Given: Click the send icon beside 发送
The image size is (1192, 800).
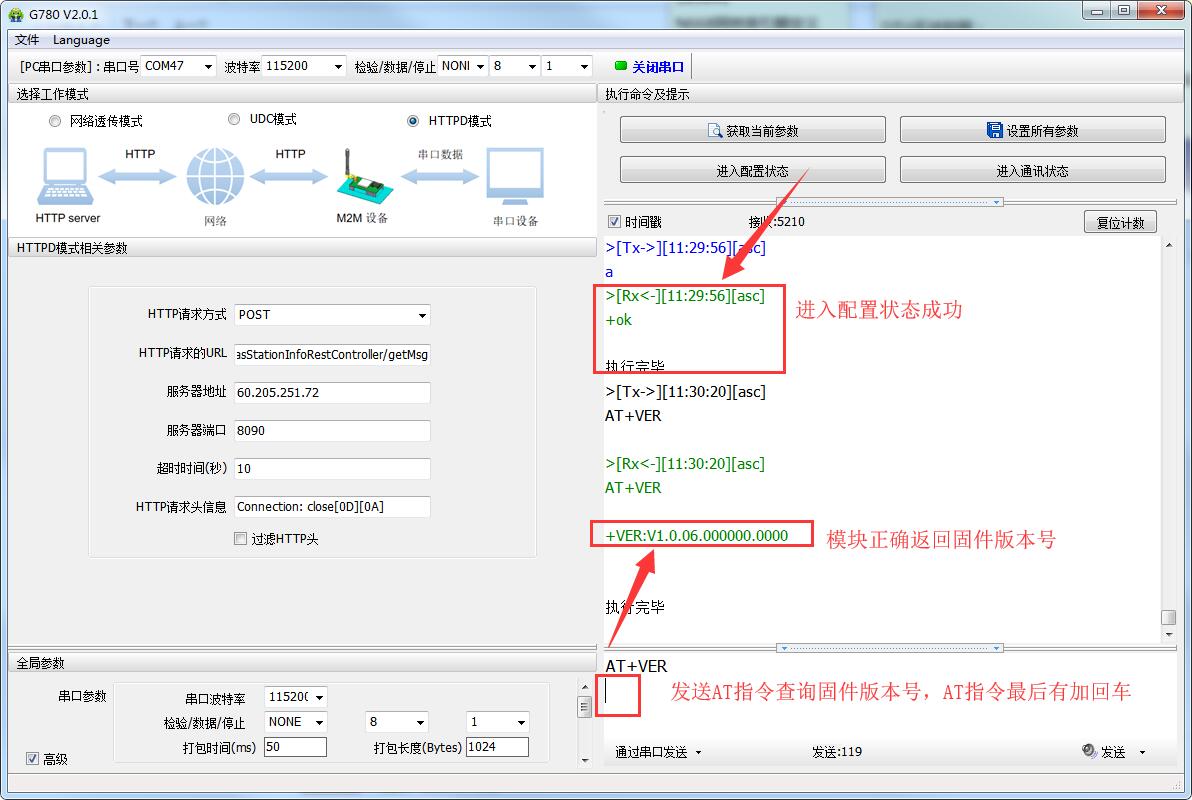Looking at the screenshot, I should [x=1089, y=751].
